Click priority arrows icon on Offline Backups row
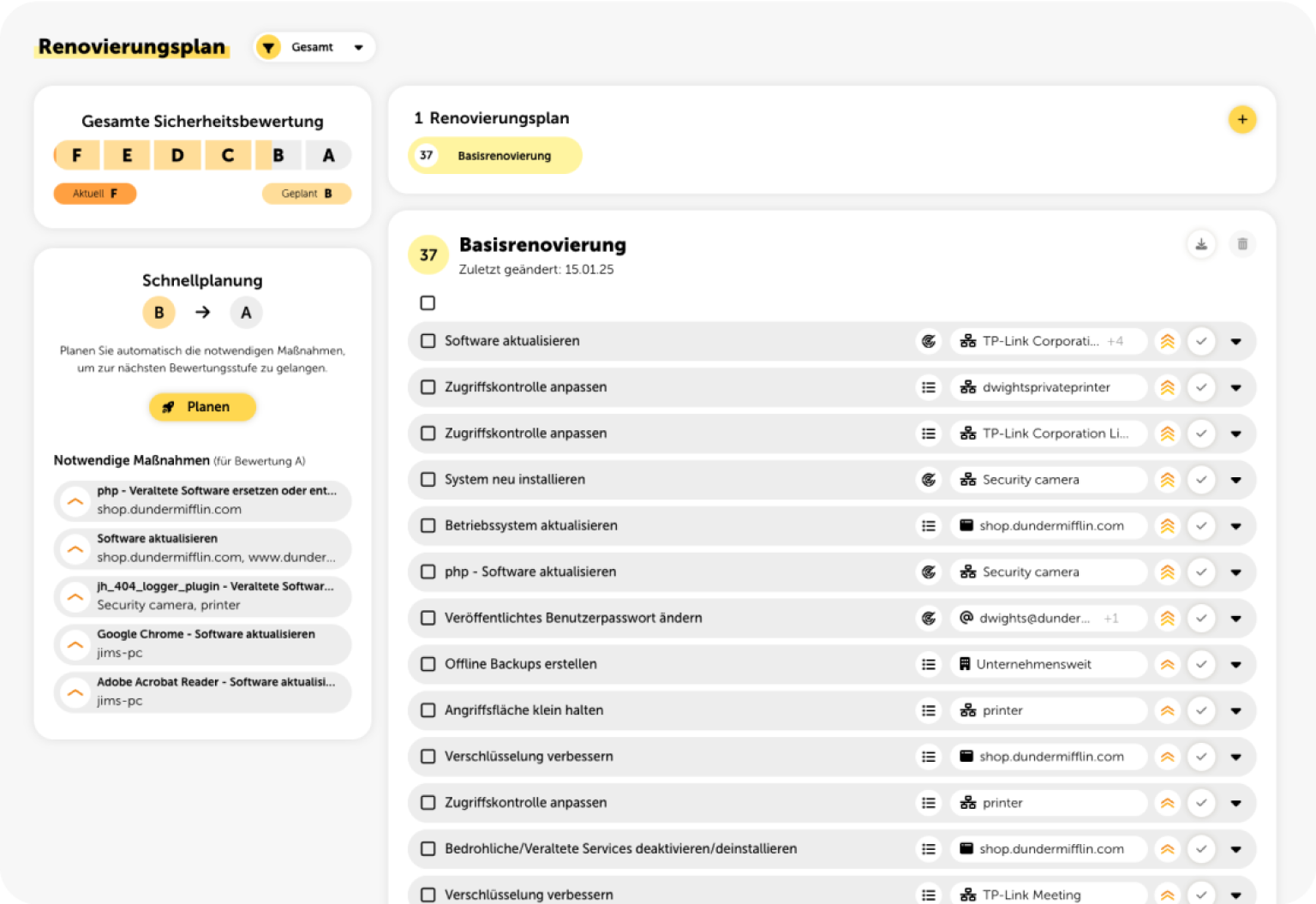 [x=1167, y=664]
